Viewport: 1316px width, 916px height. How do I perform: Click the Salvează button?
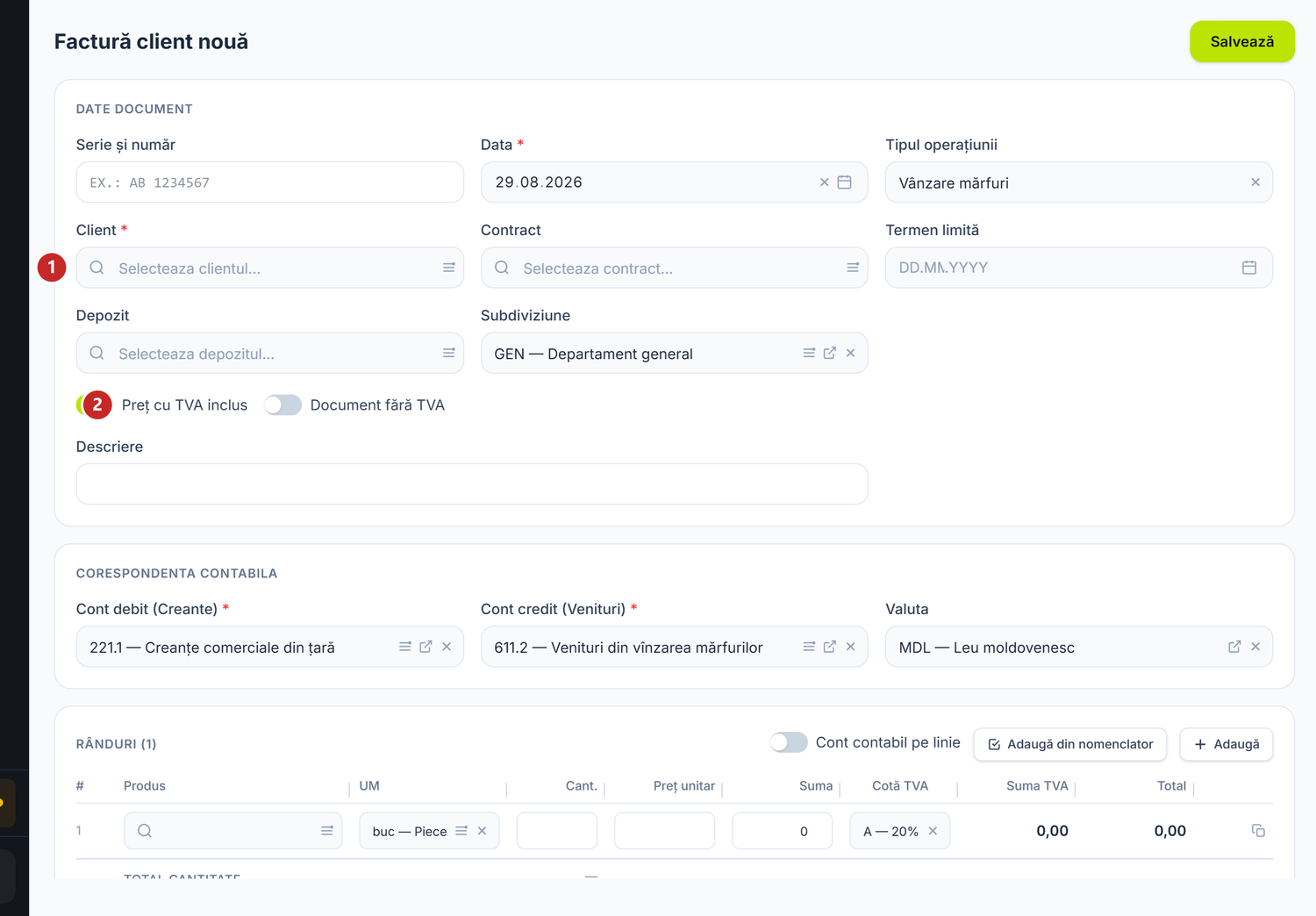click(1241, 41)
